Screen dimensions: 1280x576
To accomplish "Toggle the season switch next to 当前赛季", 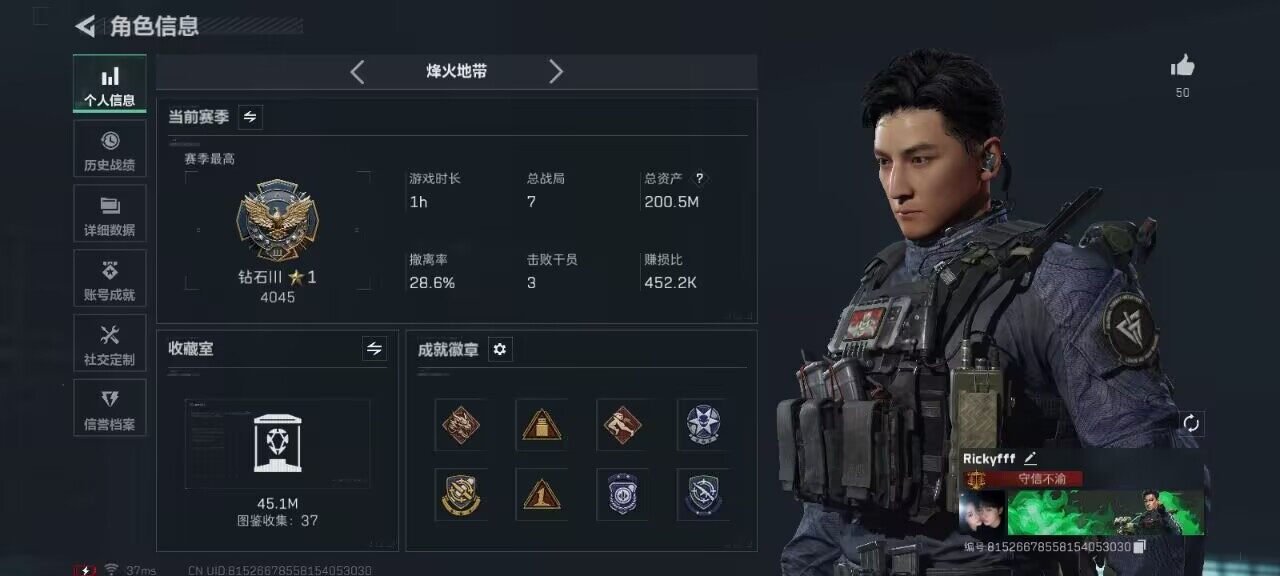I will pyautogui.click(x=250, y=117).
